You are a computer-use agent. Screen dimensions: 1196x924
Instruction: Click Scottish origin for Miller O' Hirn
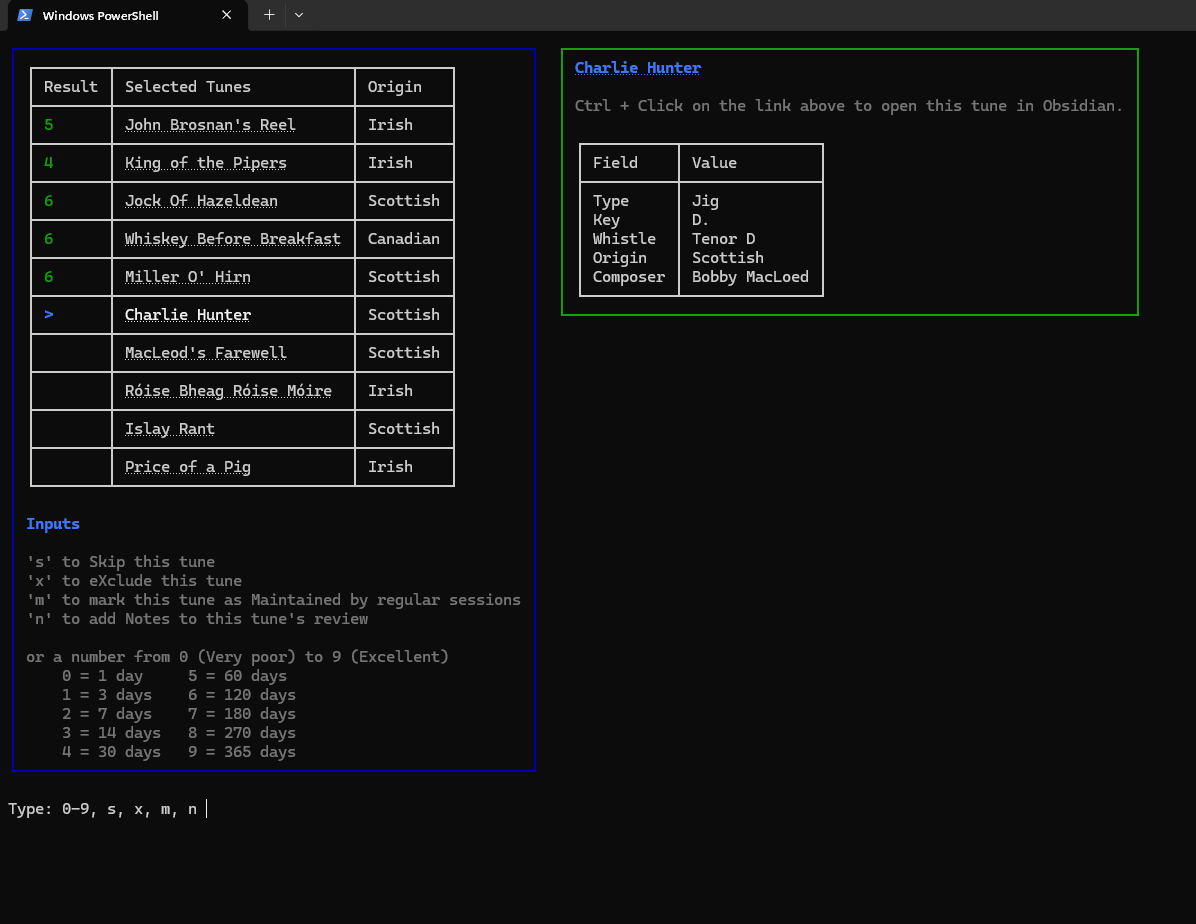[x=403, y=277]
